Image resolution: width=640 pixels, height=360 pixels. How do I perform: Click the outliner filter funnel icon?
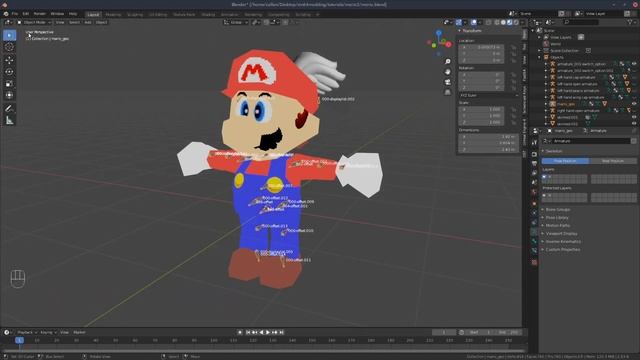pos(631,22)
